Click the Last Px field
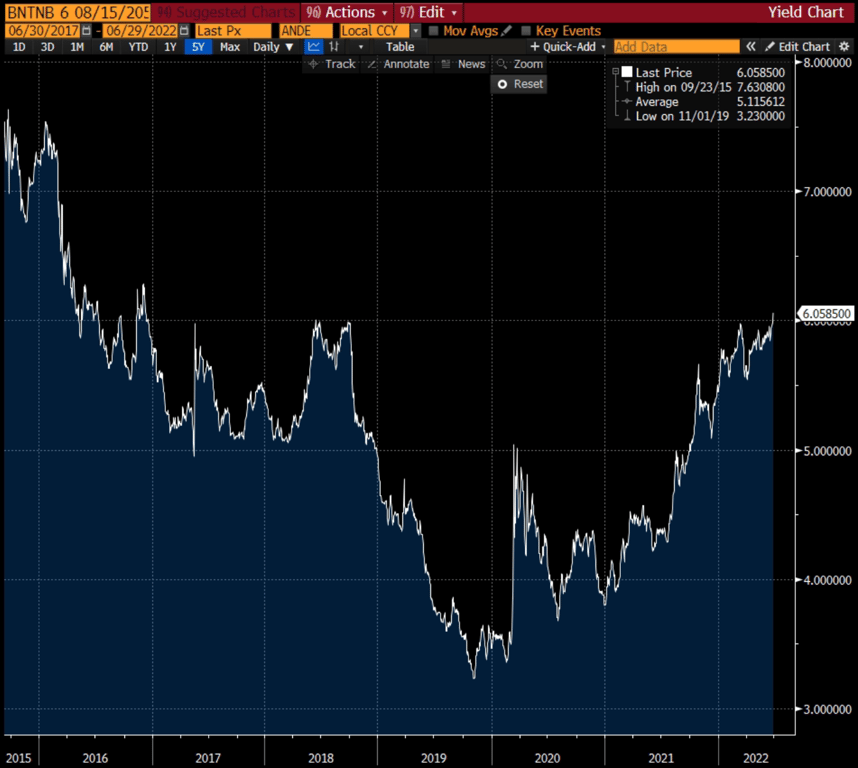858x768 pixels. click(233, 31)
